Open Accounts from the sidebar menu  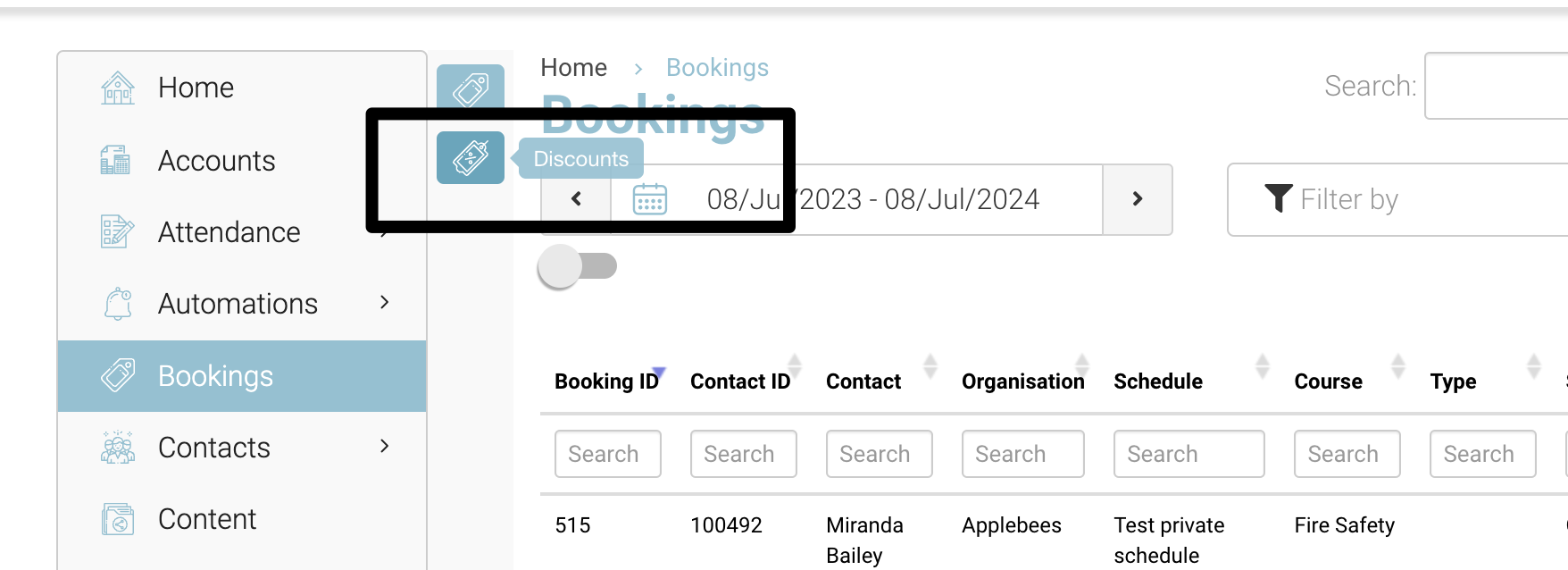coord(216,161)
